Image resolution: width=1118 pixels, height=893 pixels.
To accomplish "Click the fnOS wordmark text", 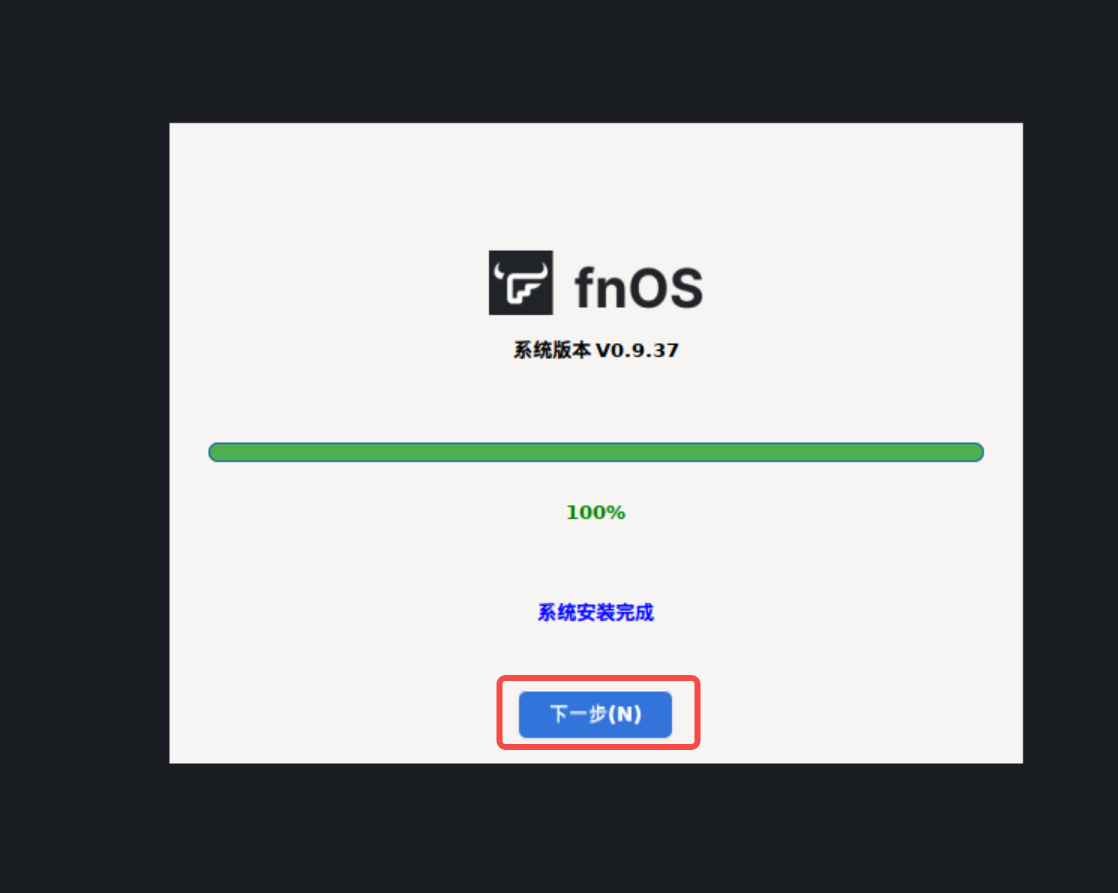I will 638,287.
